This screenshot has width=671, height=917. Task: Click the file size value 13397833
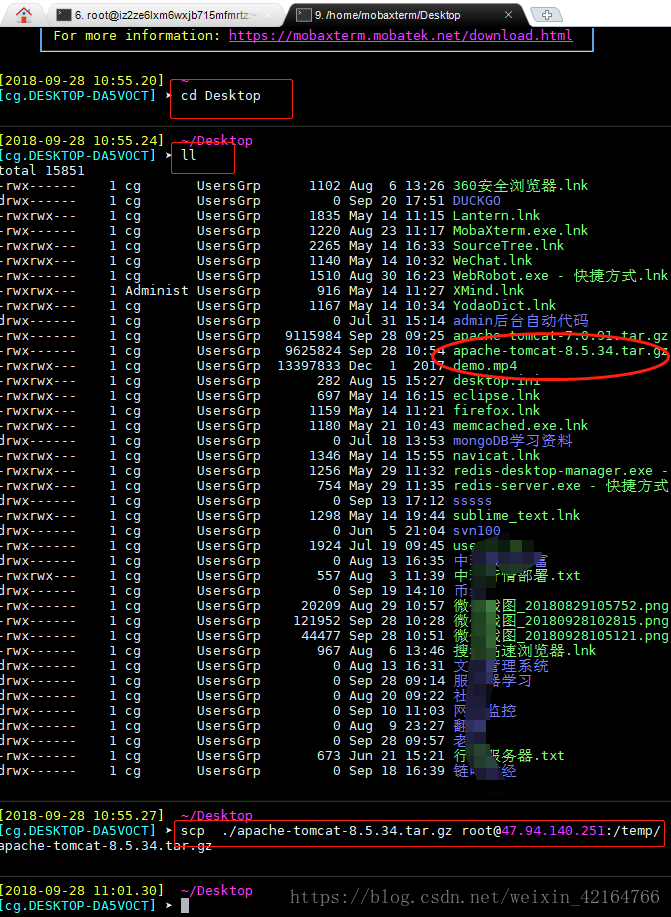(x=309, y=366)
